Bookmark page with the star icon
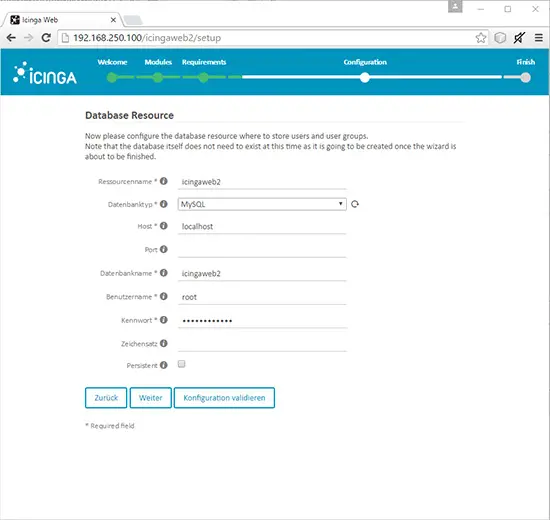Image resolution: width=550 pixels, height=520 pixels. (x=481, y=38)
